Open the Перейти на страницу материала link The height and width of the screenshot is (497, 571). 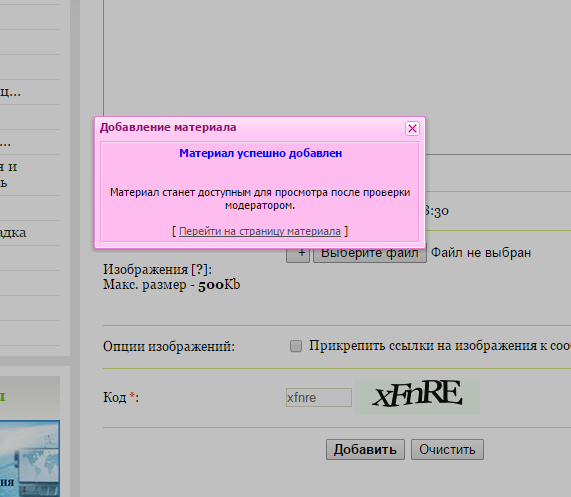(260, 231)
